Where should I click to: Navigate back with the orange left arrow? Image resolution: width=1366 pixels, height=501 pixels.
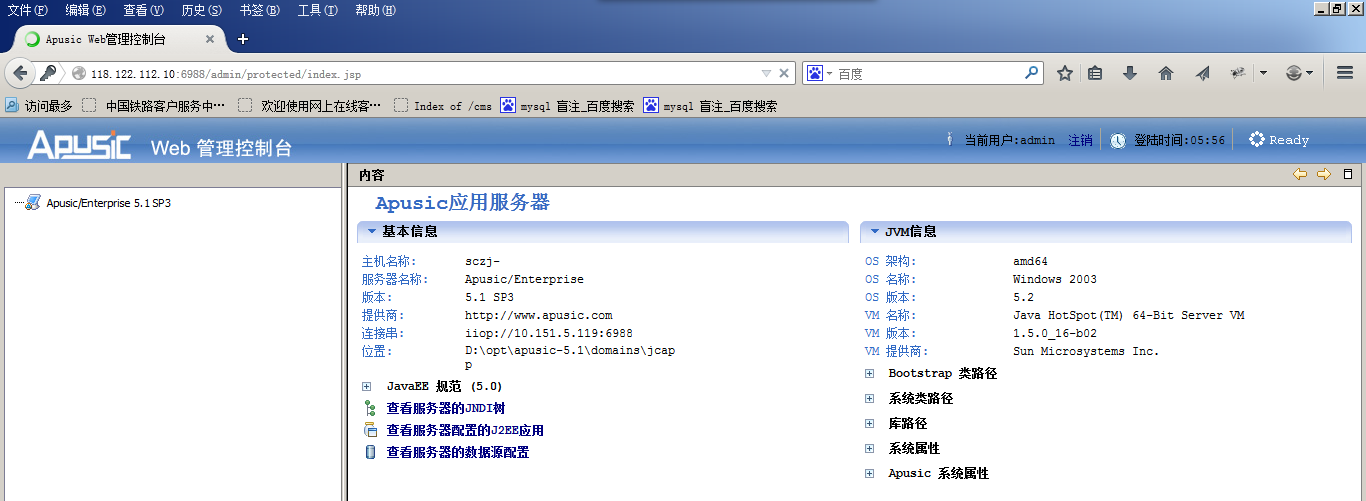tap(1300, 174)
